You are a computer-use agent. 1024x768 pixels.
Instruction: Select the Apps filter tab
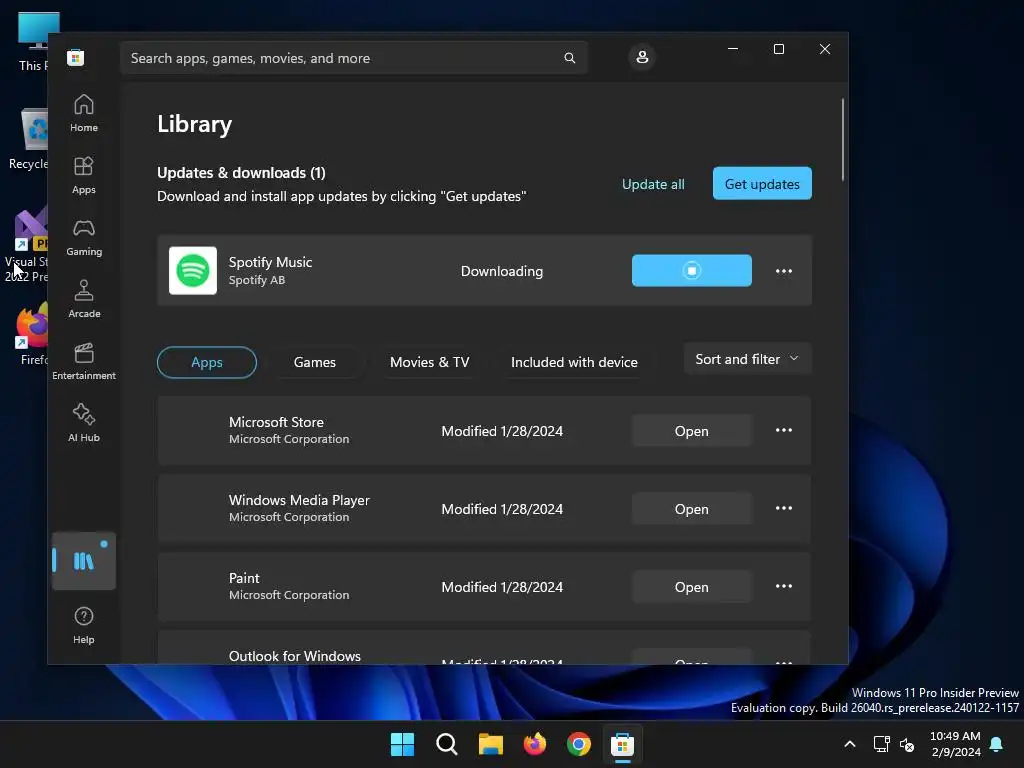tap(206, 362)
